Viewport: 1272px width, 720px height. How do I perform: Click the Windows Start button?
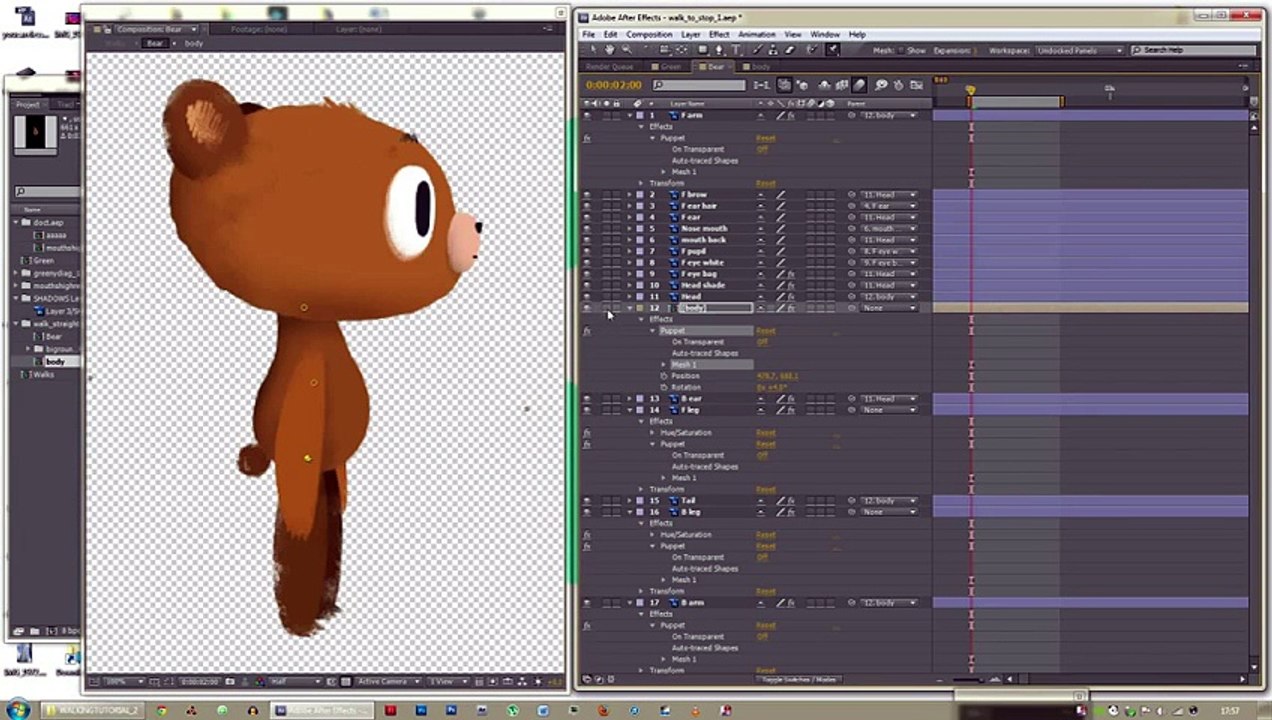16,710
